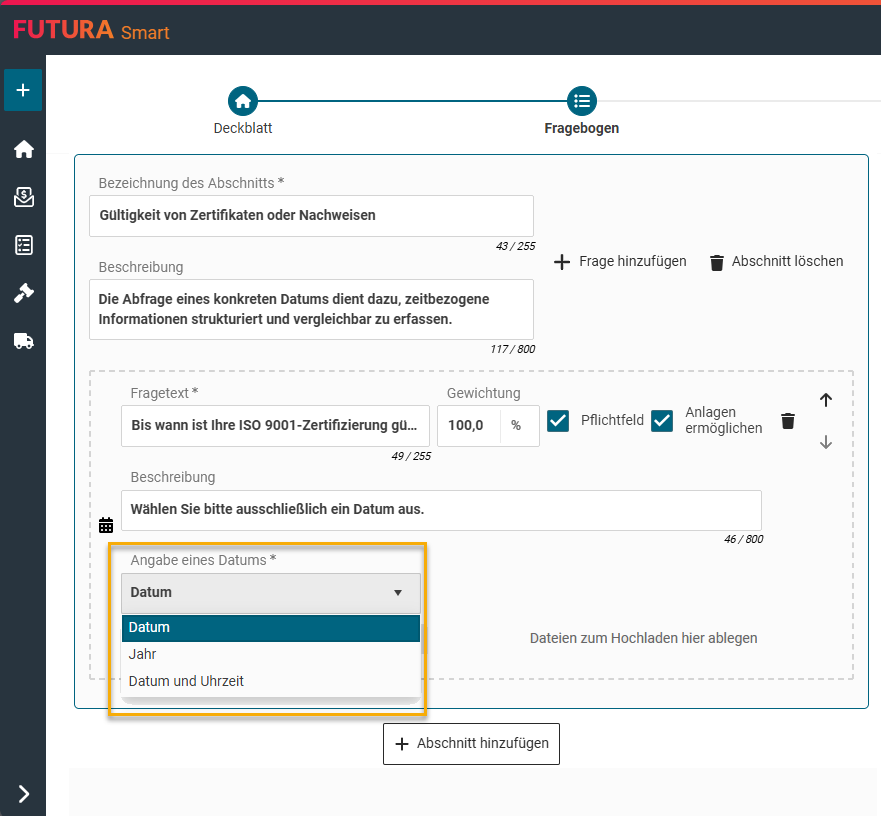This screenshot has height=816, width=881.
Task: Toggle the Anlagen ermöglichen checkbox
Action: [662, 421]
